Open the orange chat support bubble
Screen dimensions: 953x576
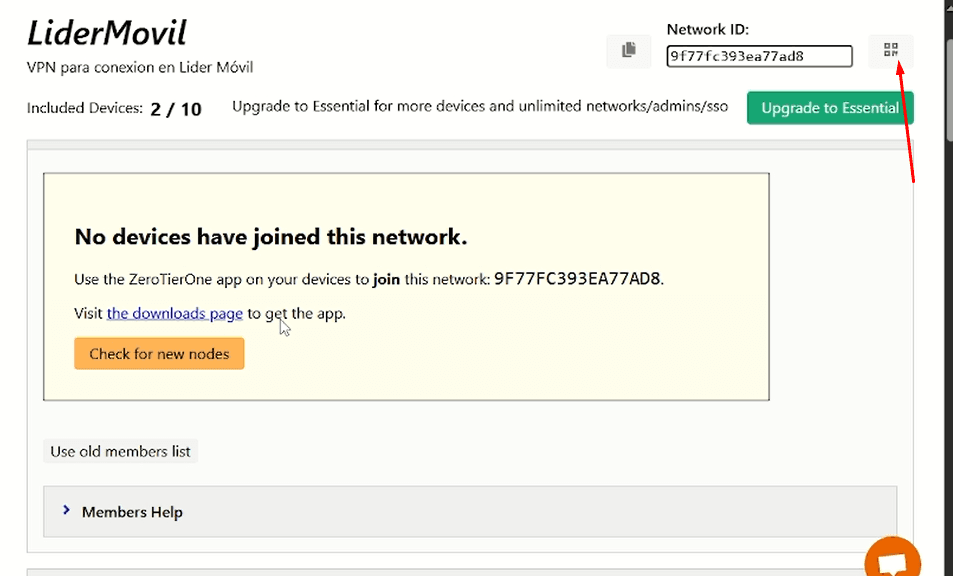click(891, 560)
